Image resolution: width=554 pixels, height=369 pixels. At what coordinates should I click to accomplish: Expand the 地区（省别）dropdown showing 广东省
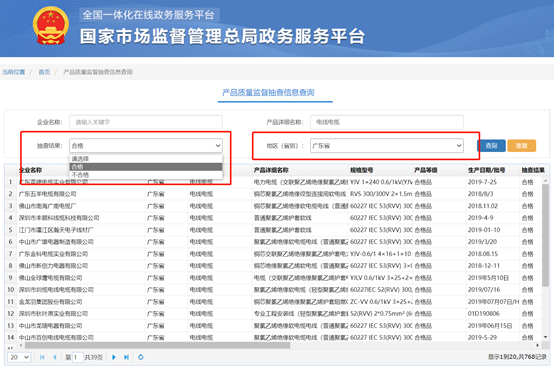click(387, 146)
